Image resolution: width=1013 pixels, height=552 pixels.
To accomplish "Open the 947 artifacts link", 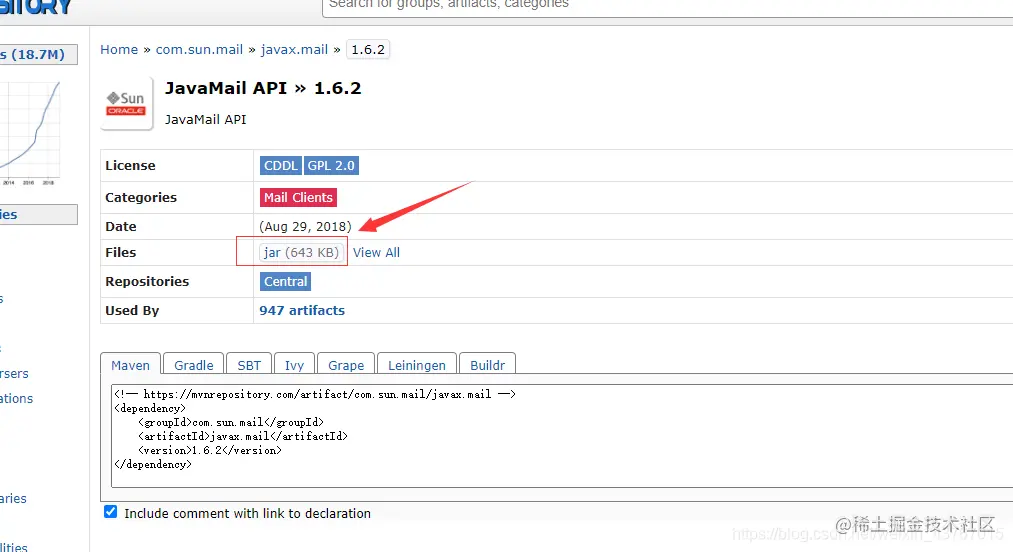I will point(302,311).
